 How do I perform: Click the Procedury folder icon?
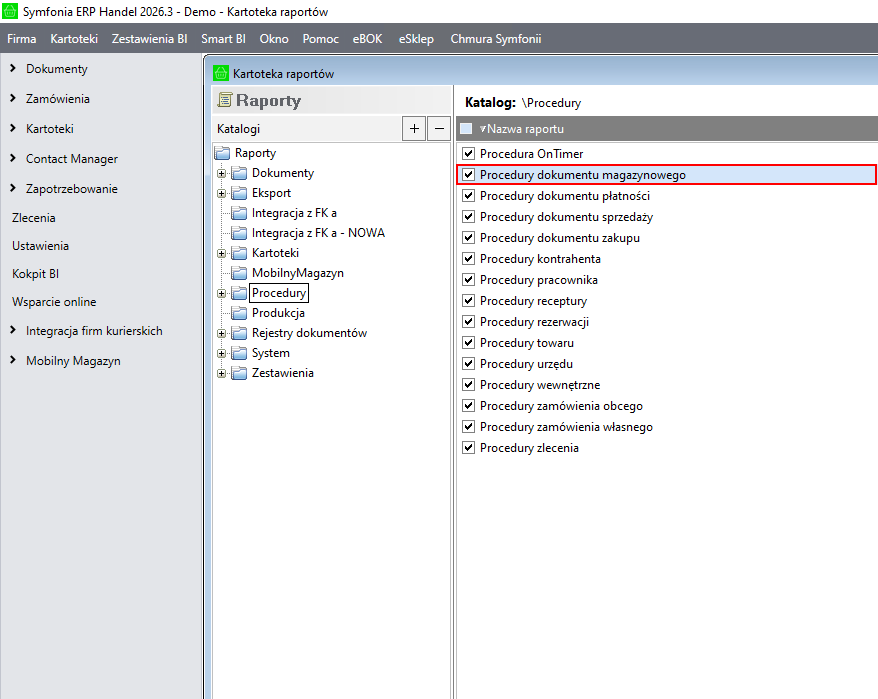tap(240, 293)
